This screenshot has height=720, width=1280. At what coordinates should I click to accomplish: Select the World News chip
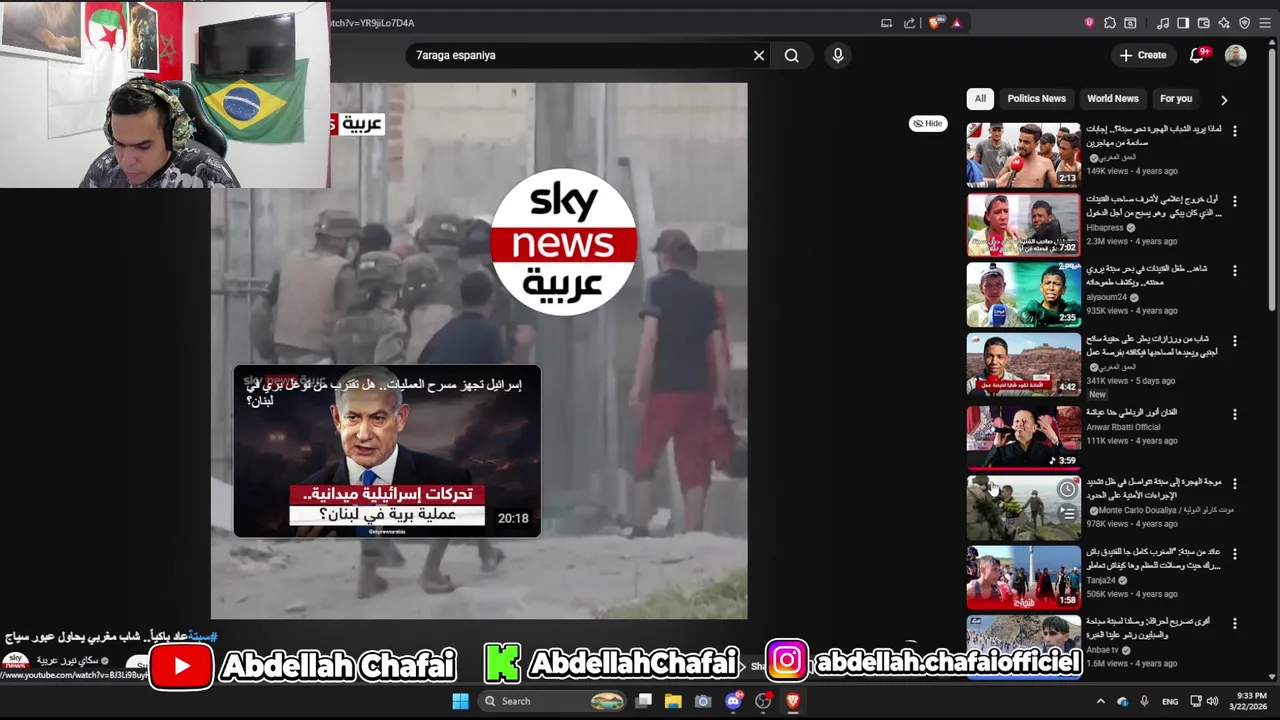click(1113, 99)
